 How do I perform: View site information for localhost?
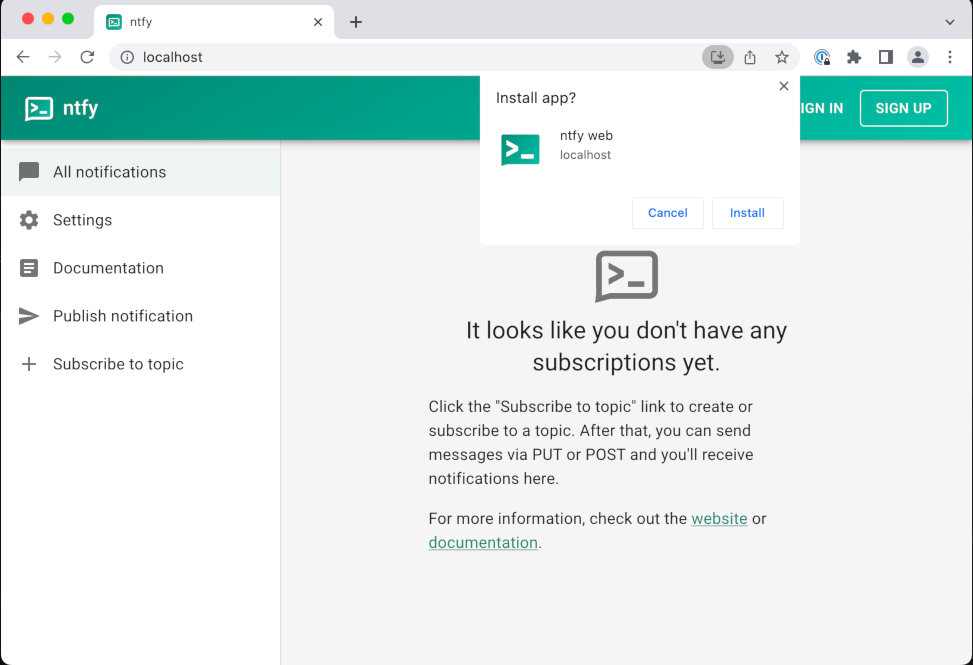tap(127, 57)
